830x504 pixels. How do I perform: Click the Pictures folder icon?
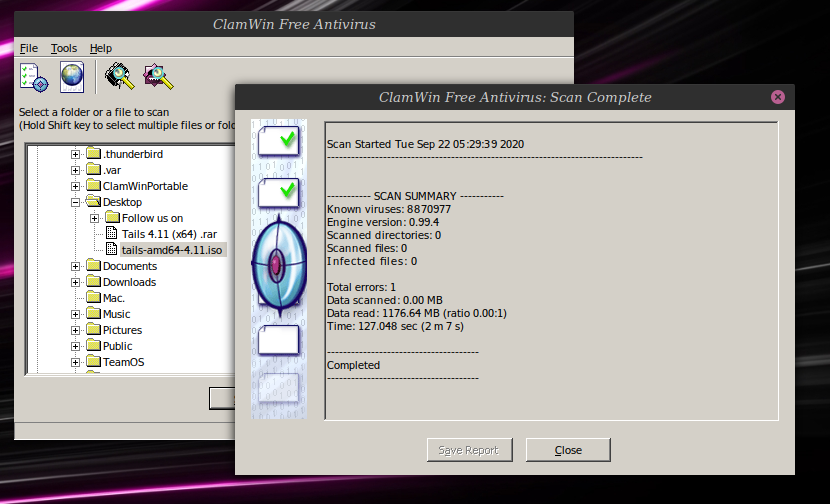coord(93,329)
